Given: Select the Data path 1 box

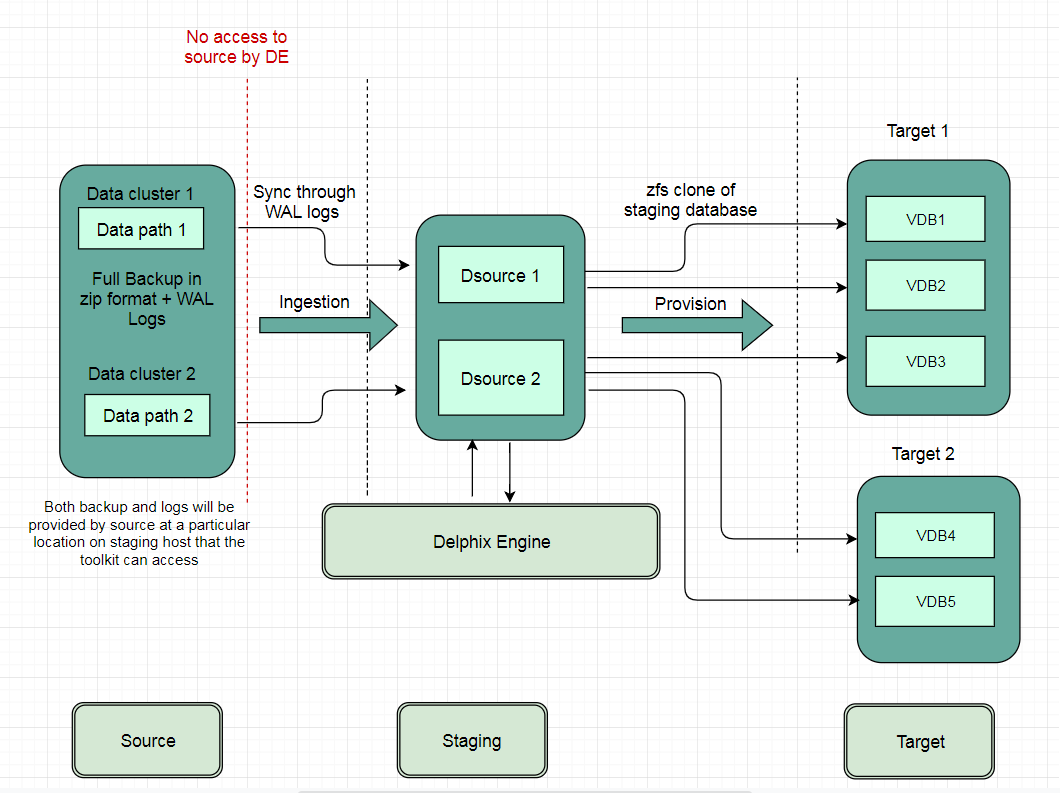Looking at the screenshot, I should (x=141, y=230).
